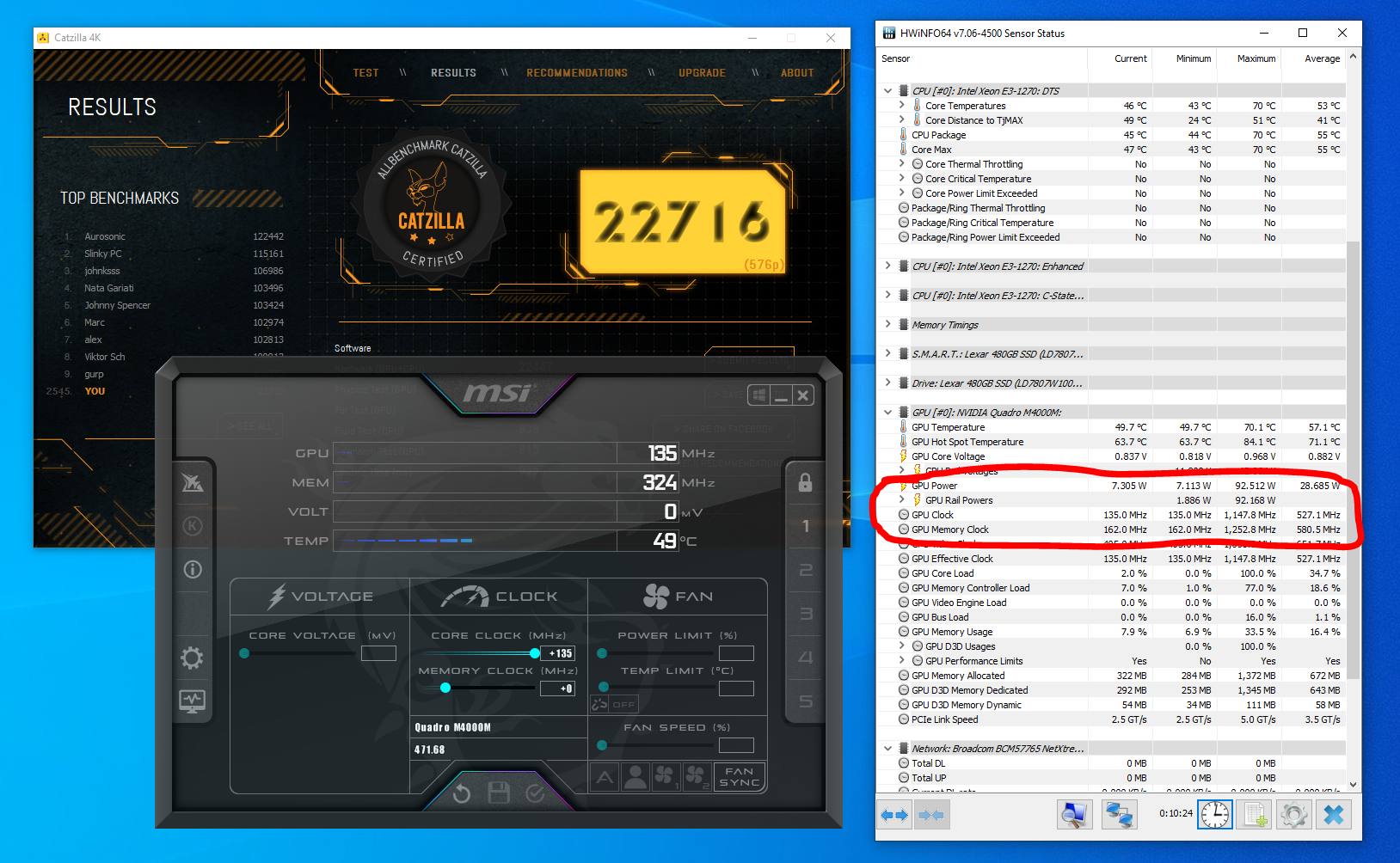Expand S.M.A.R.T. Lexar 480GB SSD group
This screenshot has height=863, width=1400.
(x=887, y=353)
